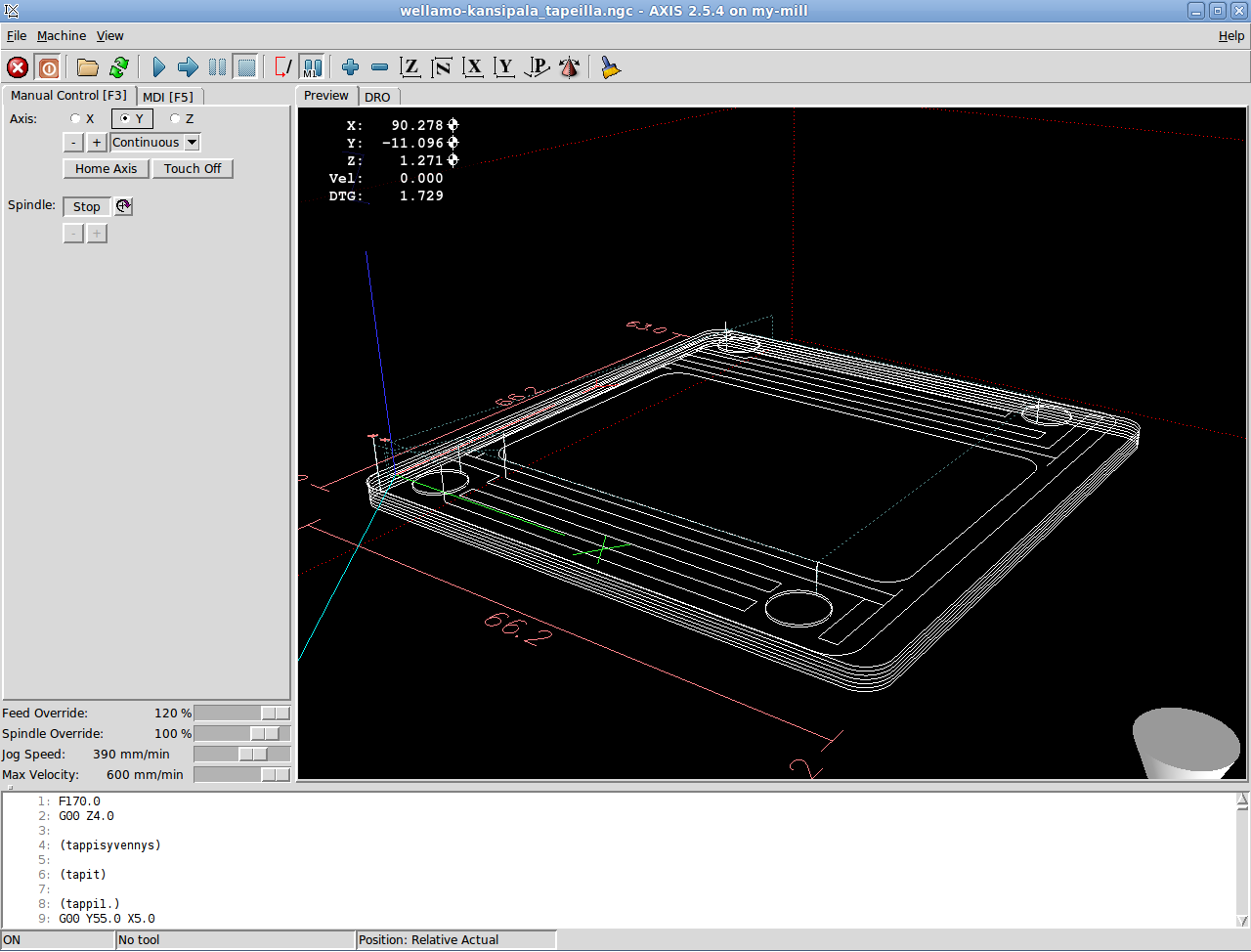
Task: Toggle the Emergency Stop button
Action: (x=18, y=67)
